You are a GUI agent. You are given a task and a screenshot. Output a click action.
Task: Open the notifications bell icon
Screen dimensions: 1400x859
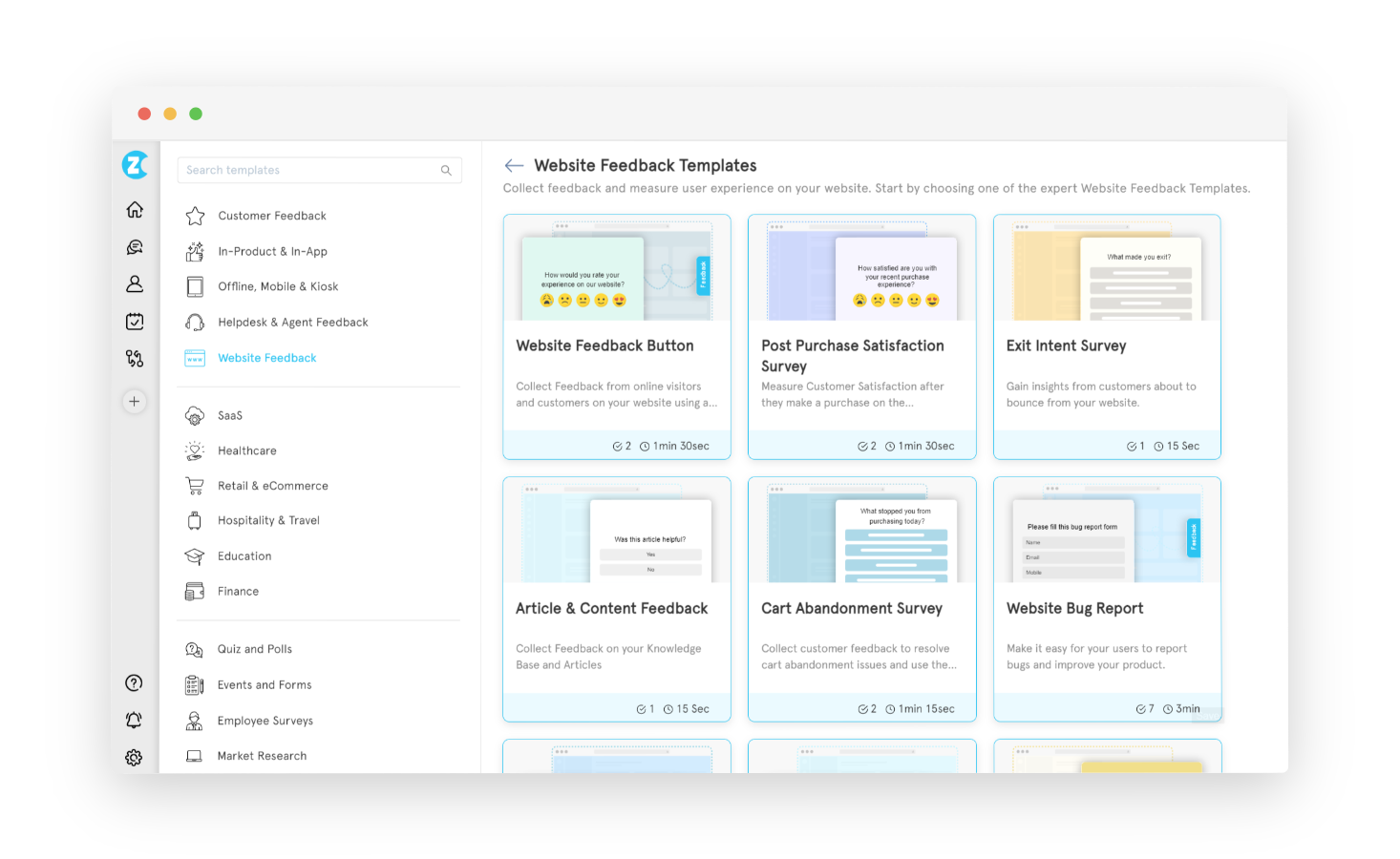(134, 720)
